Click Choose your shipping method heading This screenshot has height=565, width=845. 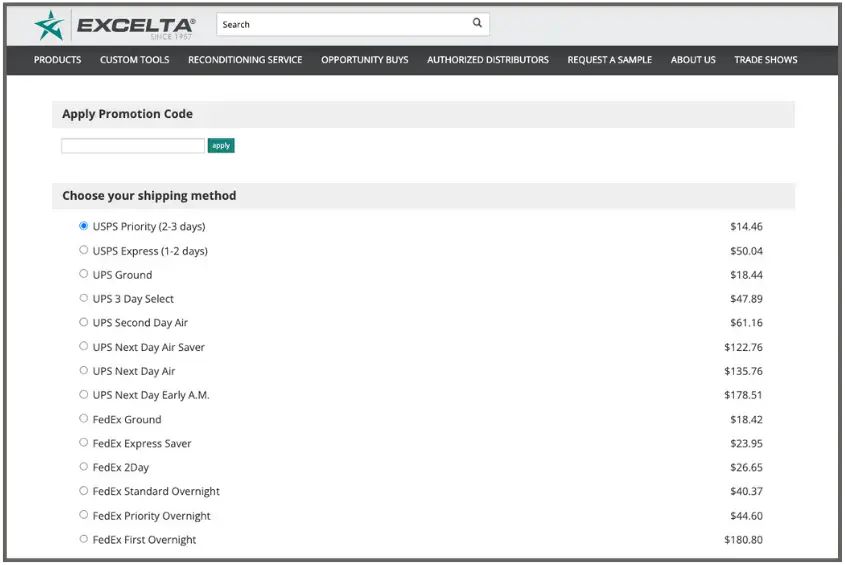coord(149,196)
